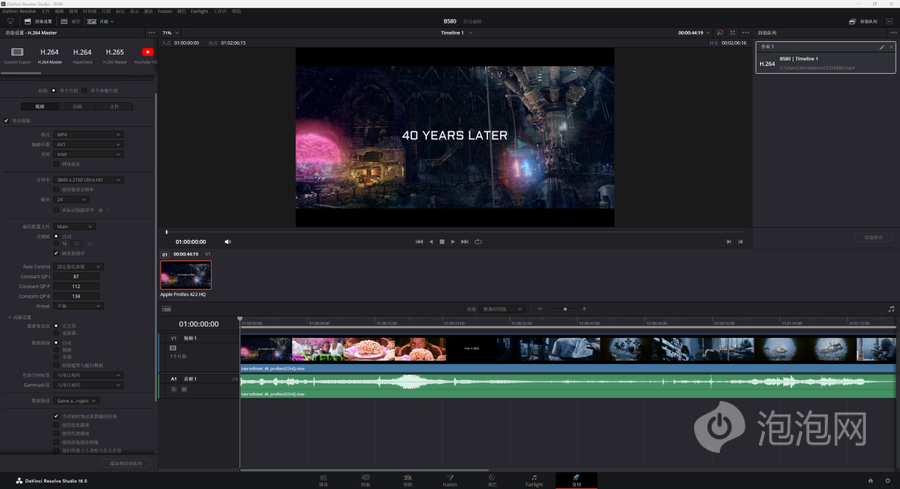Click the Add to Render Queue button
Viewport: 900px width, 489px height.
click(x=126, y=463)
